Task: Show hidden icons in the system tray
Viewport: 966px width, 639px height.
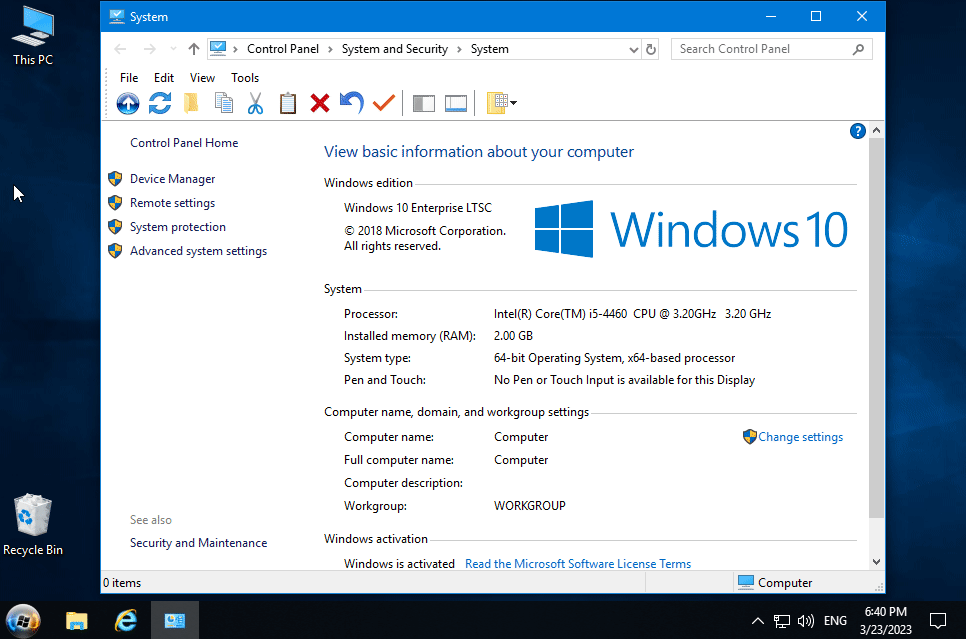Action: click(x=758, y=621)
